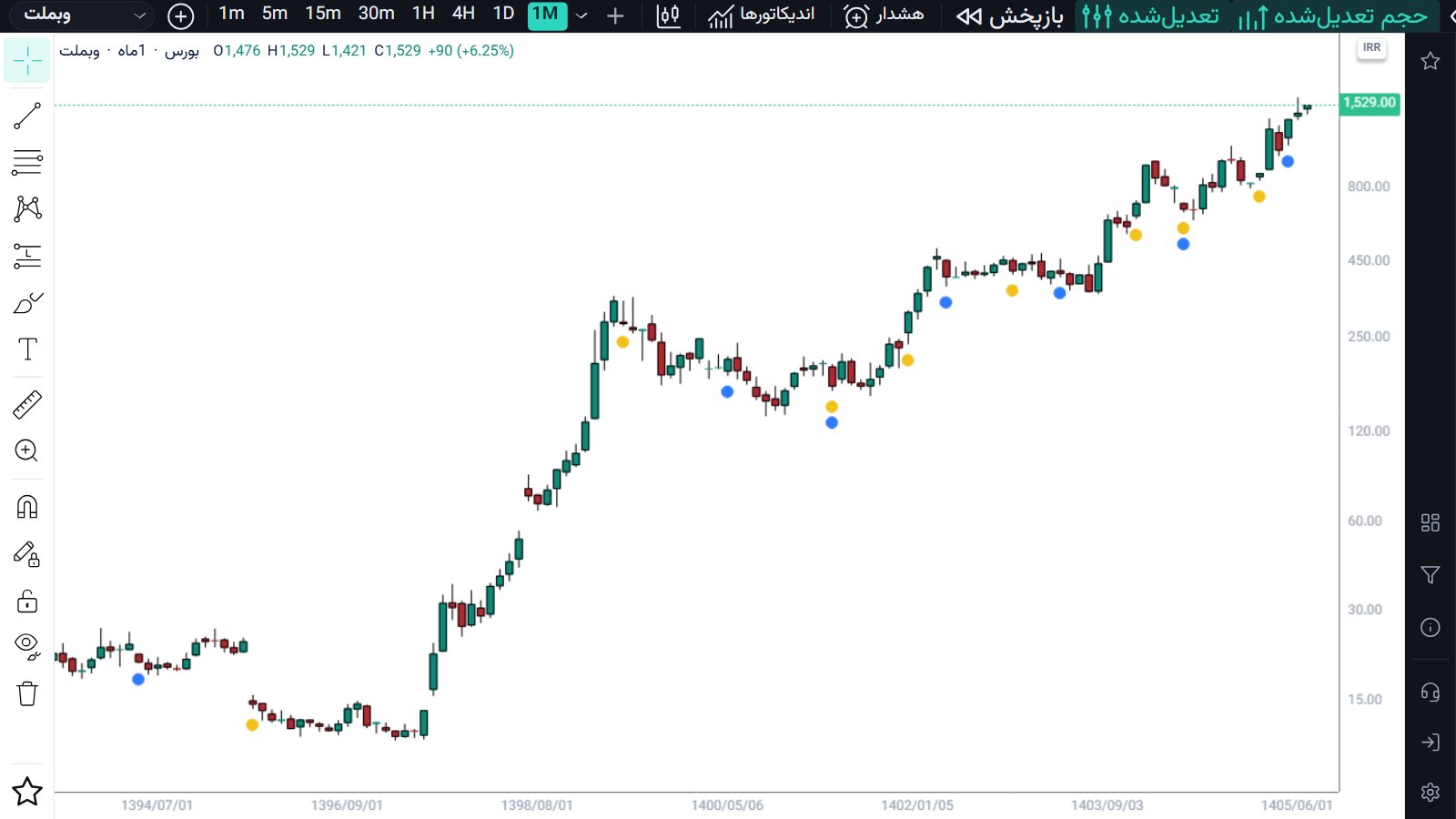Select the Text annotation tool

27,349
